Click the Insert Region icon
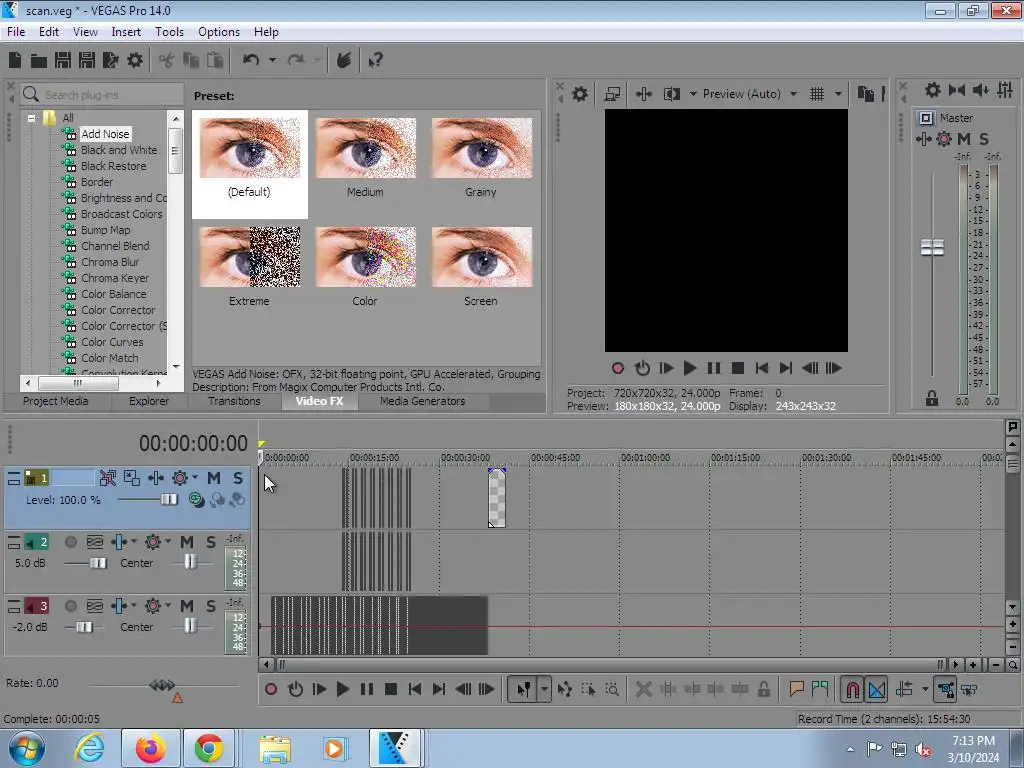The image size is (1024, 768). [x=820, y=689]
